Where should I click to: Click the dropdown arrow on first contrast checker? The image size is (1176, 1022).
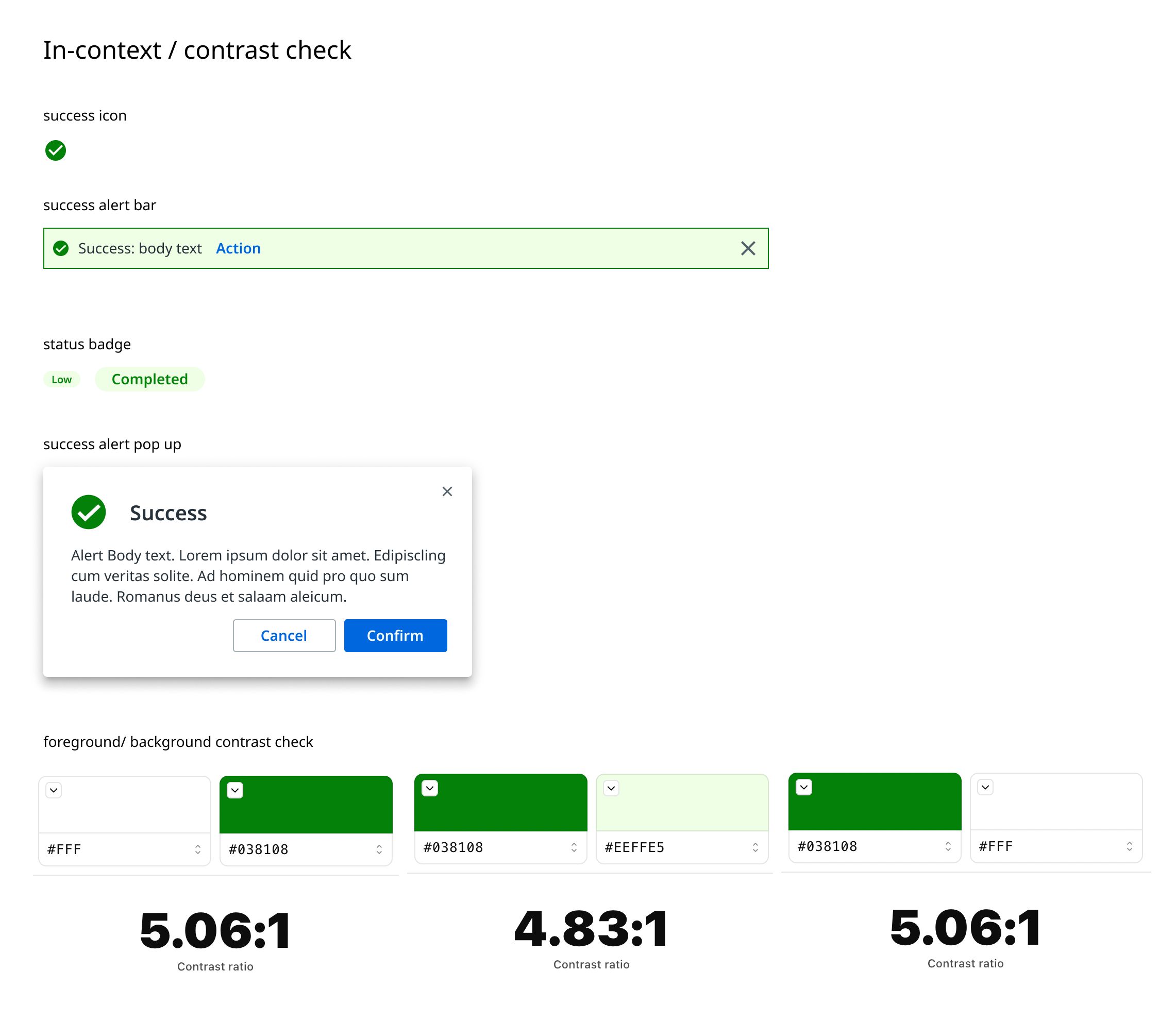click(54, 790)
